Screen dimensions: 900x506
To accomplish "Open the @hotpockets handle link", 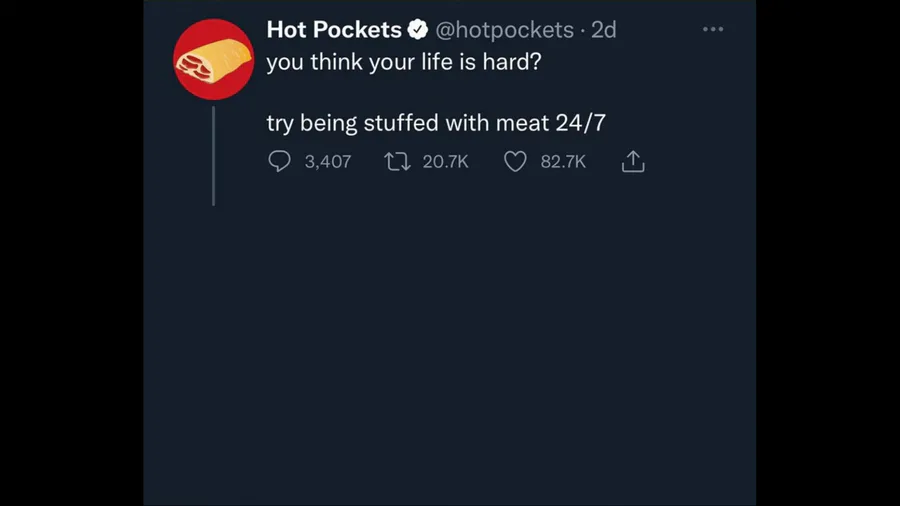I will coord(503,30).
